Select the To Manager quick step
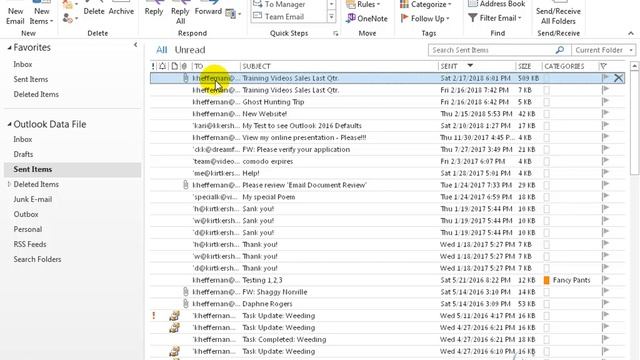The height and width of the screenshot is (360, 640). pos(285,4)
